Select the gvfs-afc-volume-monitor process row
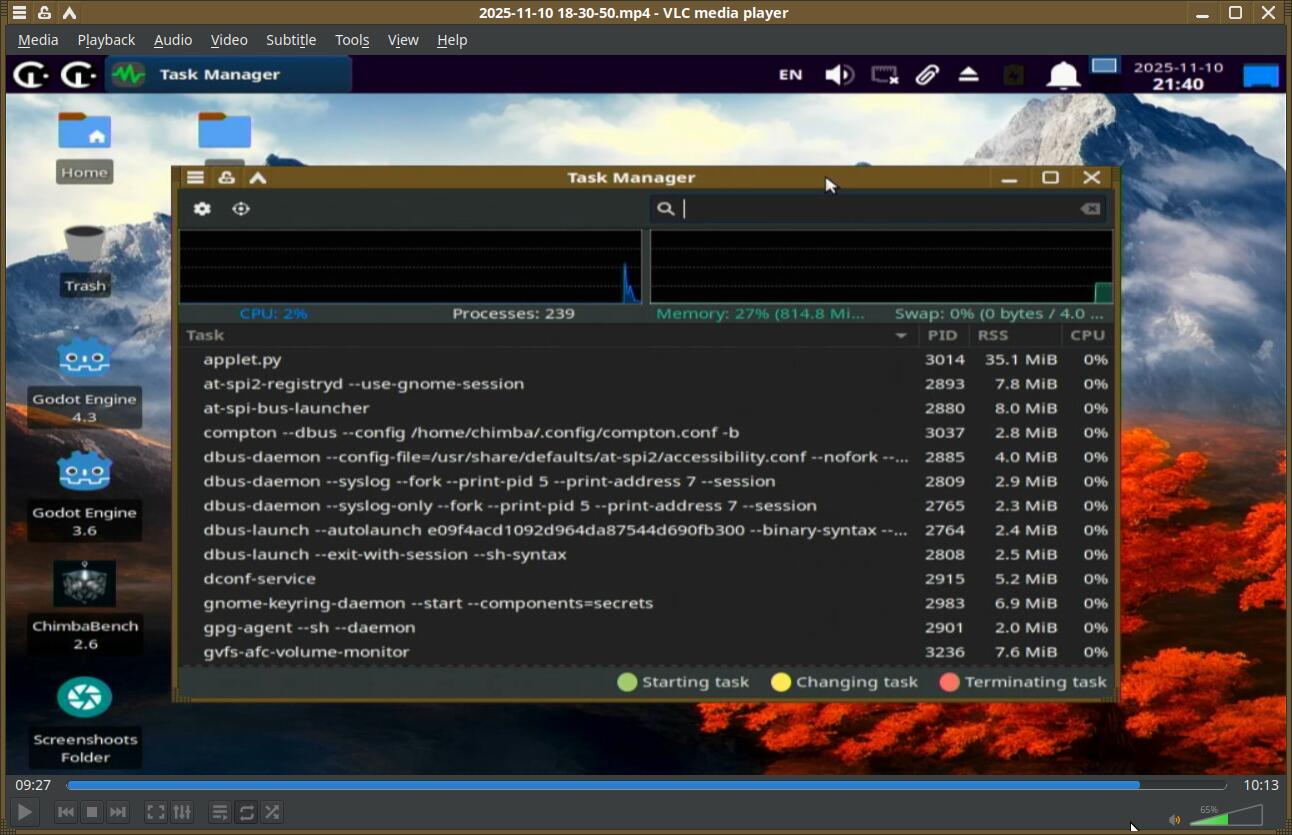This screenshot has width=1292, height=835. (x=646, y=651)
